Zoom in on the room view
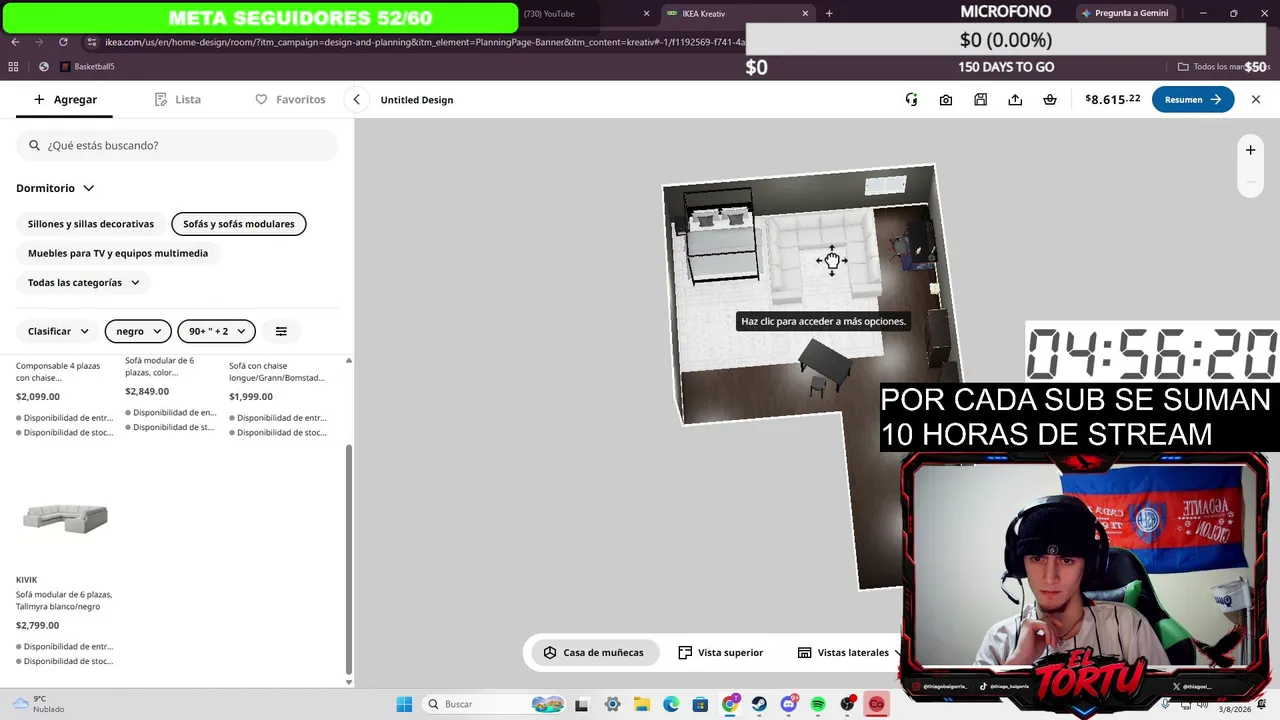 click(x=1250, y=150)
